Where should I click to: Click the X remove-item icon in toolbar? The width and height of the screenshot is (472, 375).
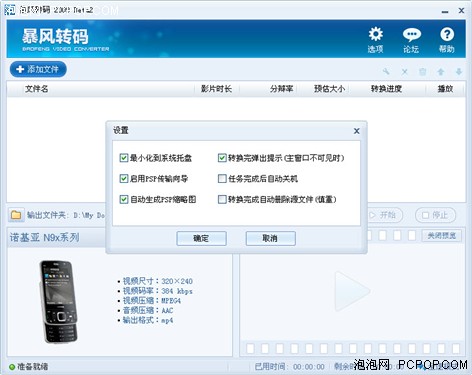click(404, 72)
